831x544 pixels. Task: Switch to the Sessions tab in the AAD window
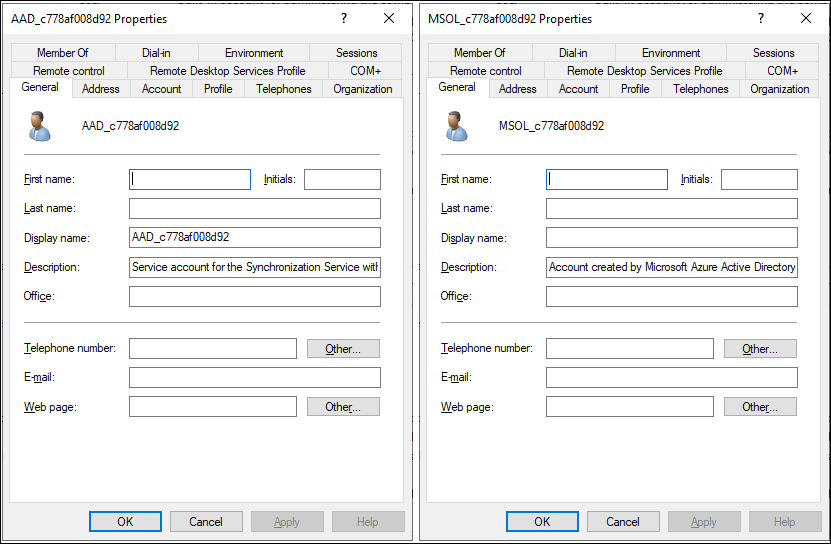356,52
